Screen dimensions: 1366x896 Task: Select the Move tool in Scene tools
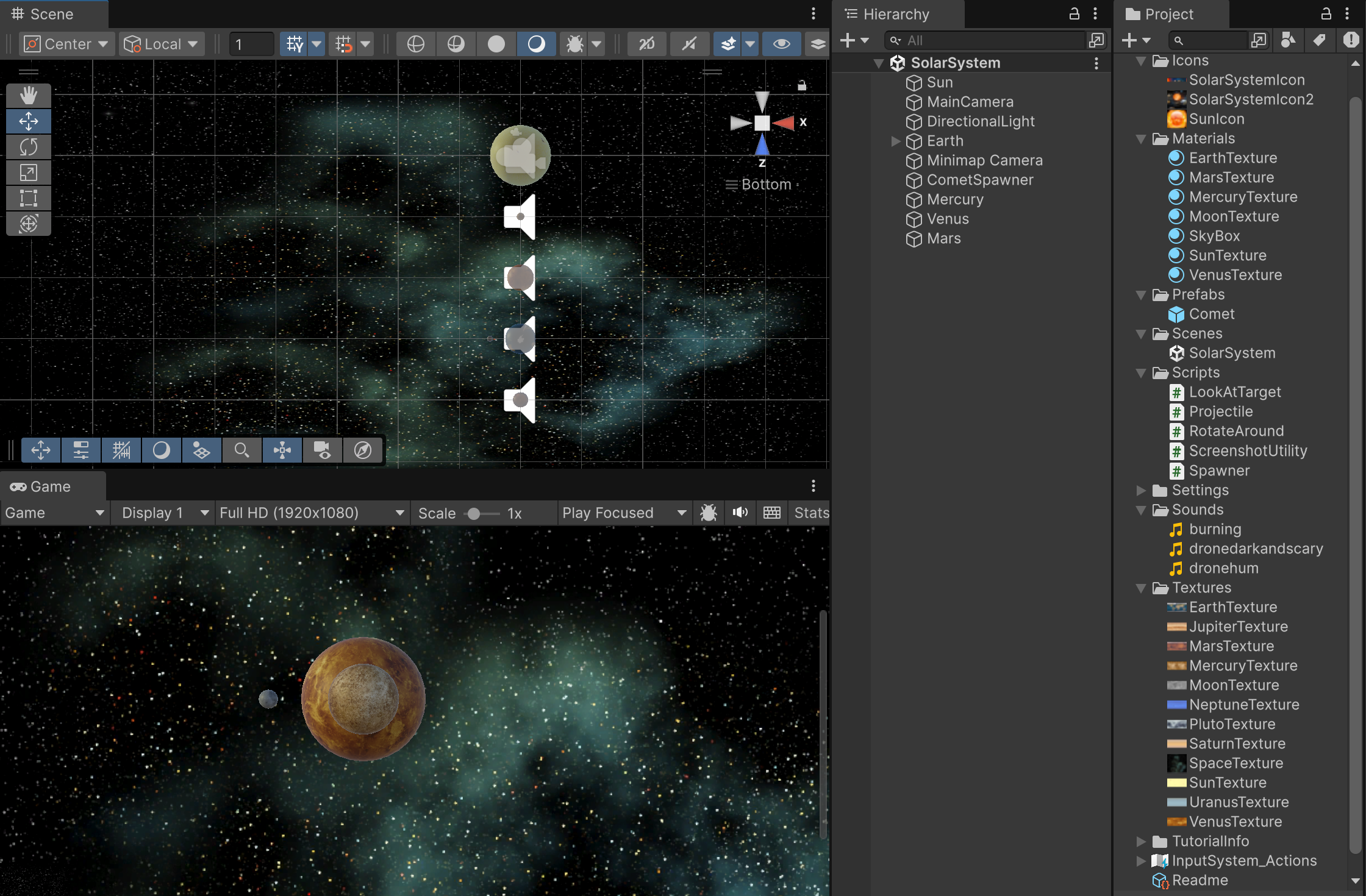[28, 121]
